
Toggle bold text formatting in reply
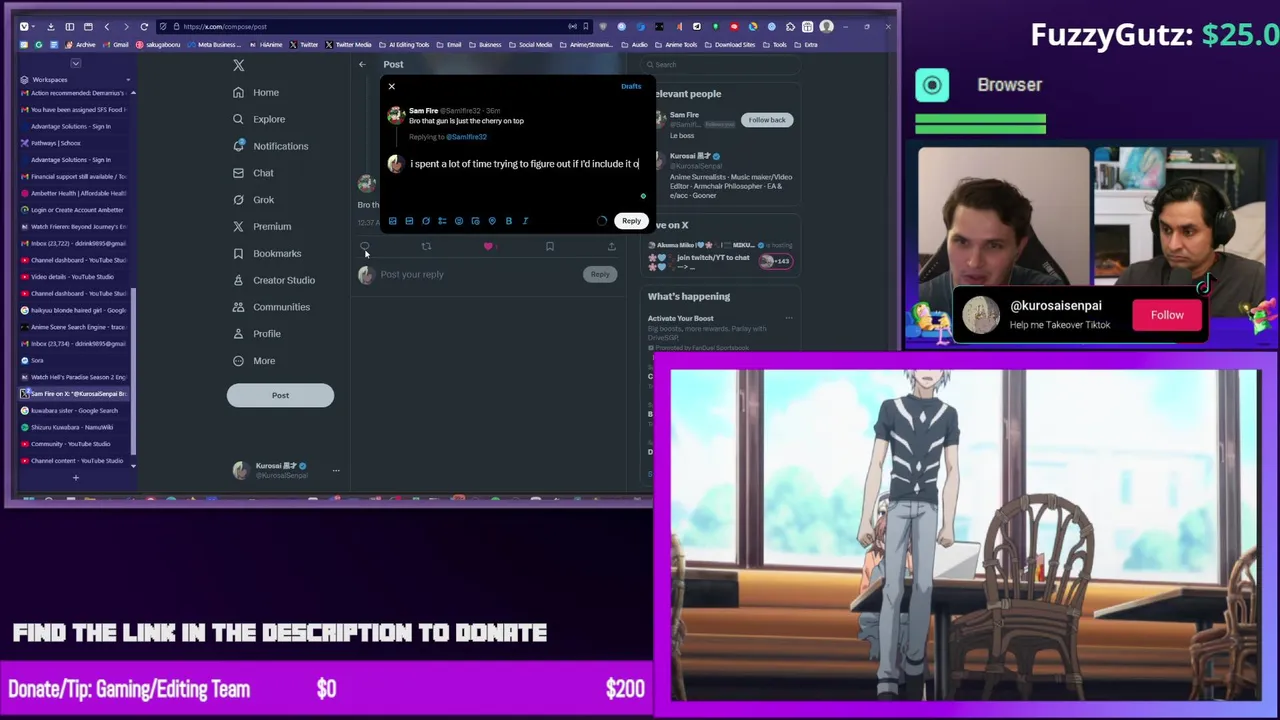[508, 221]
